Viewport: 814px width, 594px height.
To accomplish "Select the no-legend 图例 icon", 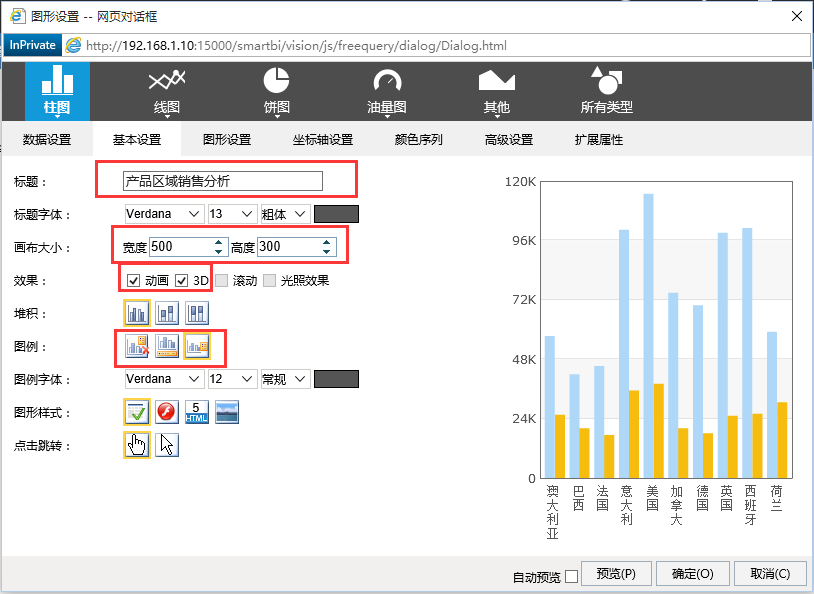I will coord(137,346).
